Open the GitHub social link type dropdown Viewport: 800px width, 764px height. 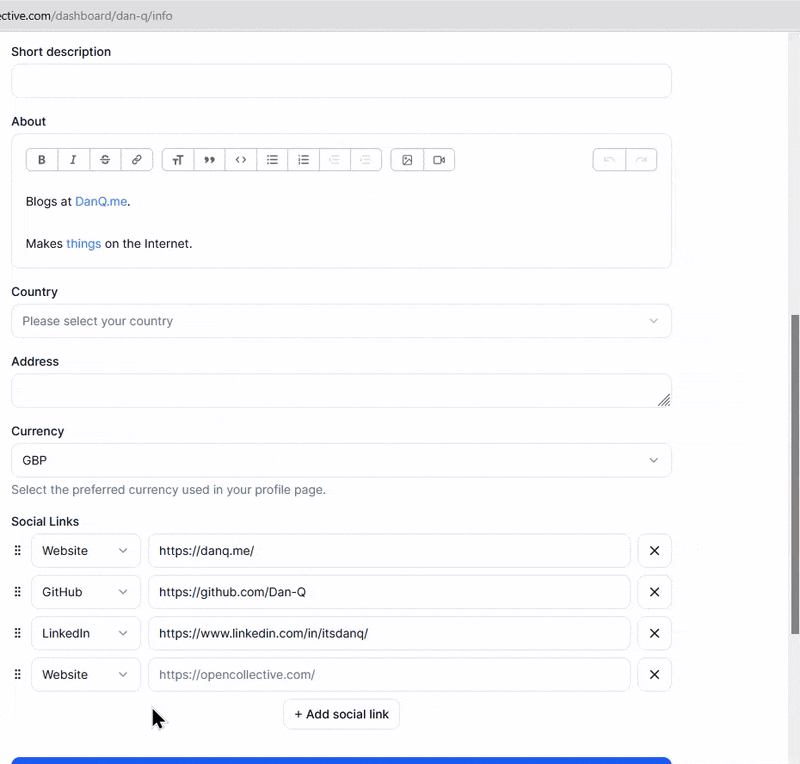86,592
